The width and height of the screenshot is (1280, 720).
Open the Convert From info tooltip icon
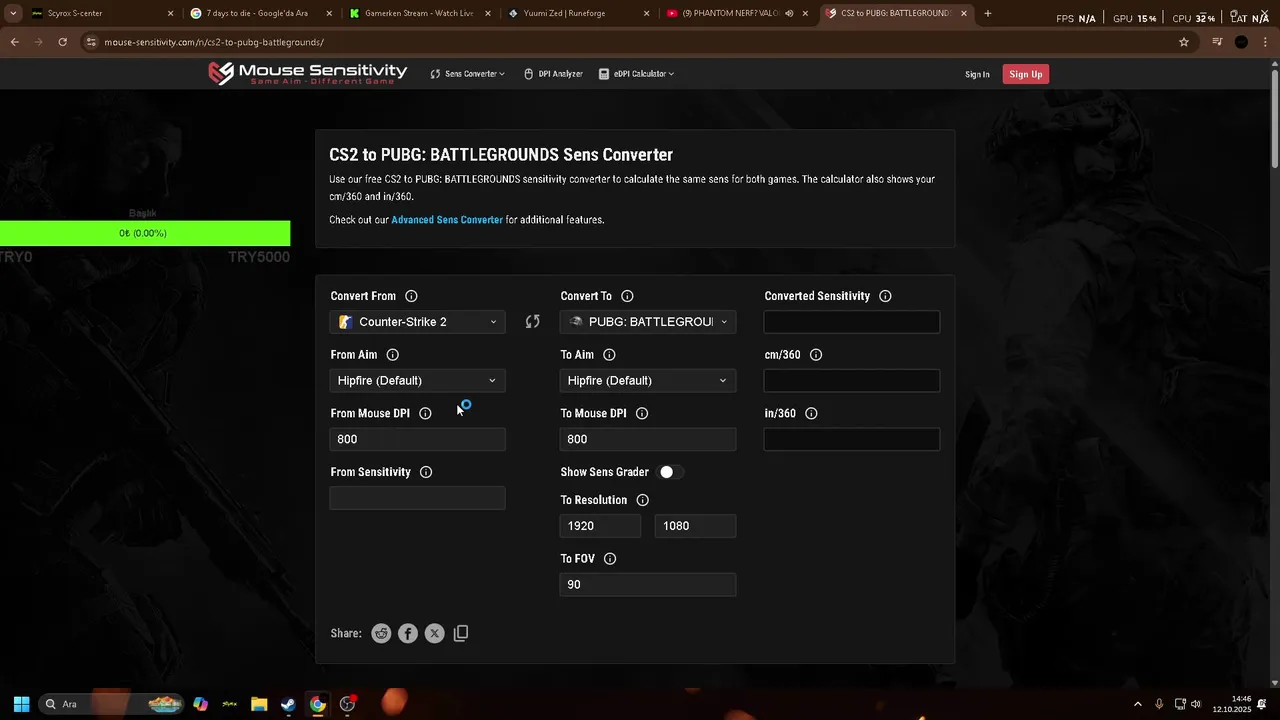click(x=411, y=296)
